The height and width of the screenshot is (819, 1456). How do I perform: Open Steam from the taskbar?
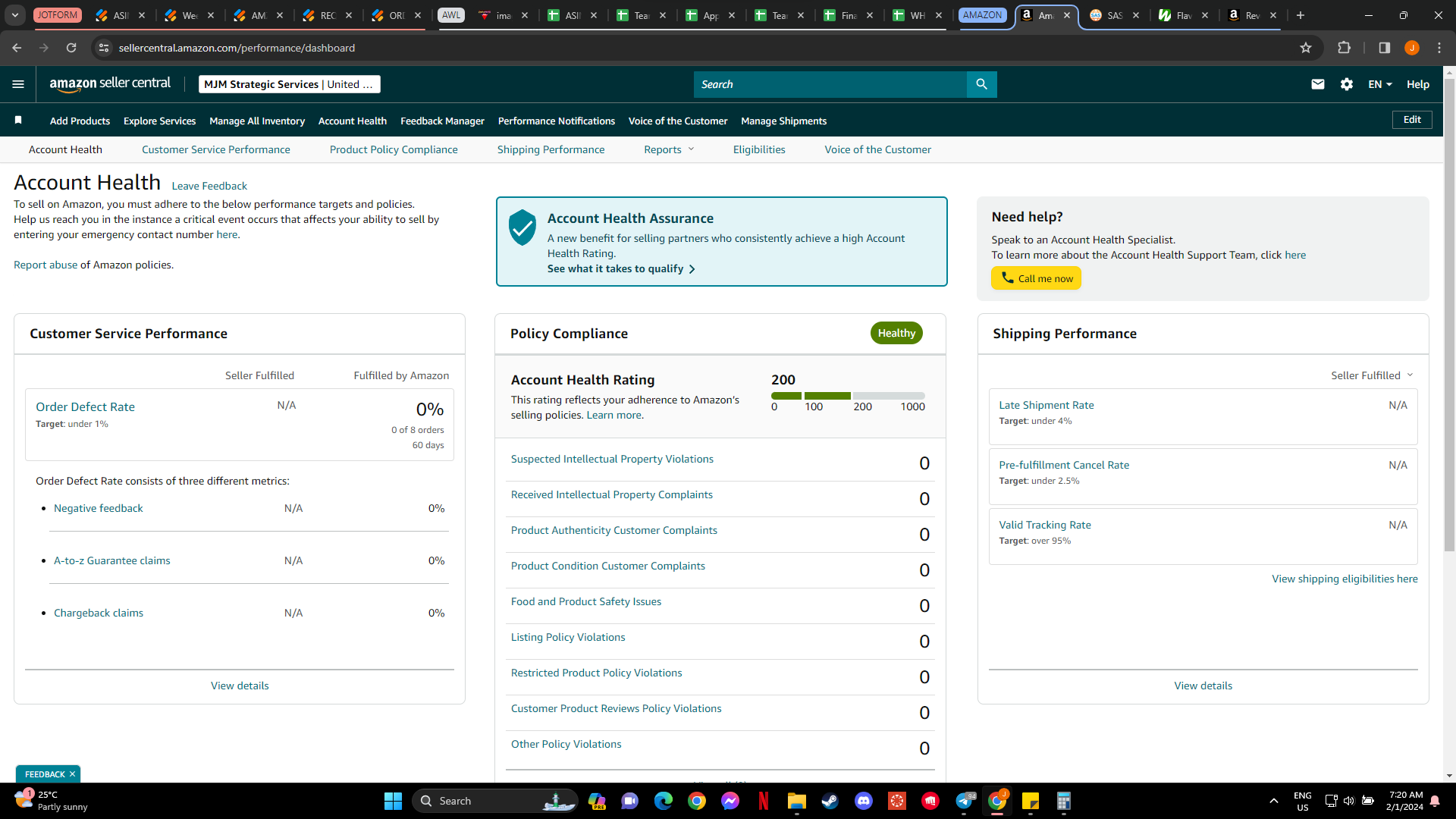click(x=830, y=801)
